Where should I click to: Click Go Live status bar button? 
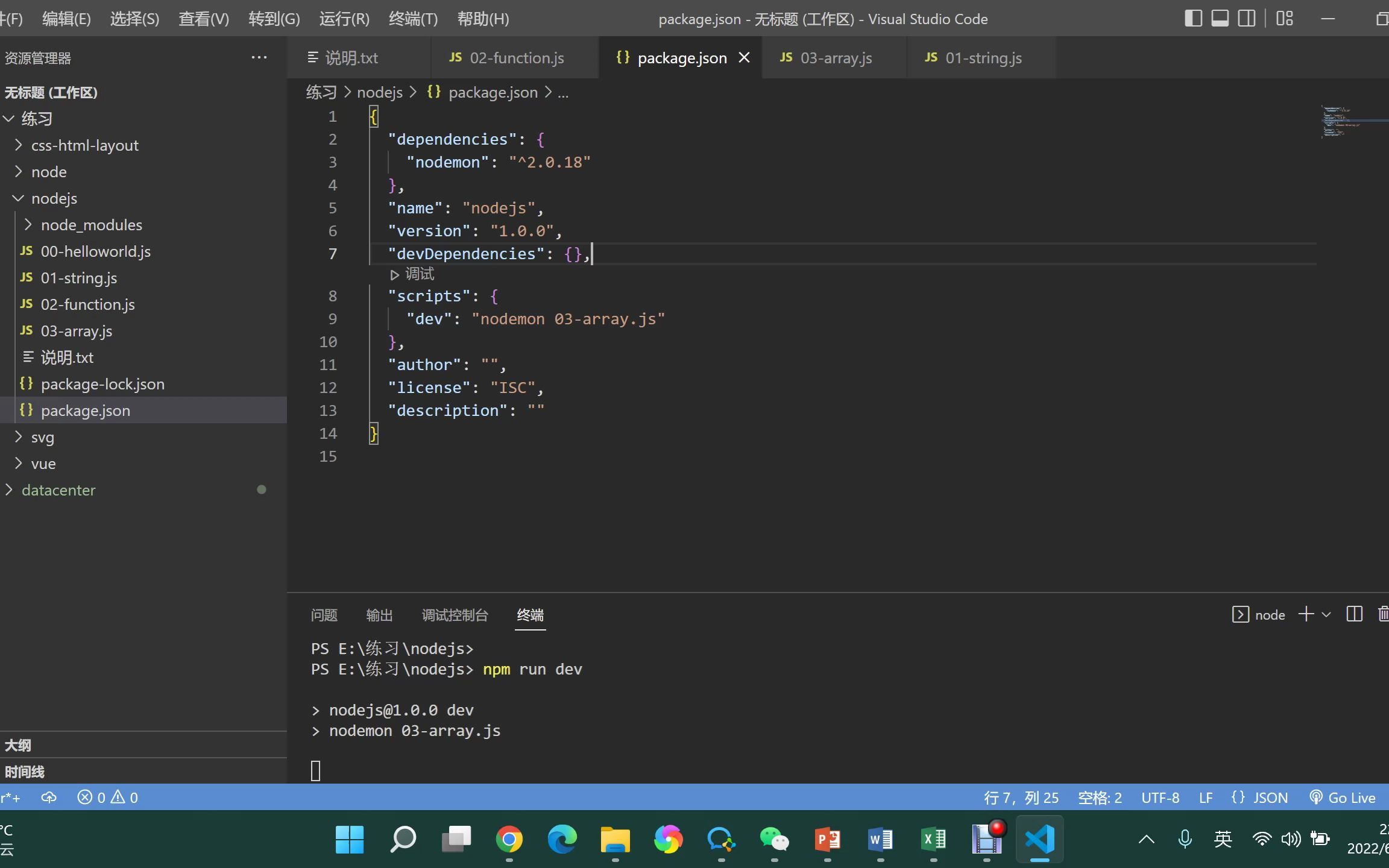pyautogui.click(x=1343, y=797)
